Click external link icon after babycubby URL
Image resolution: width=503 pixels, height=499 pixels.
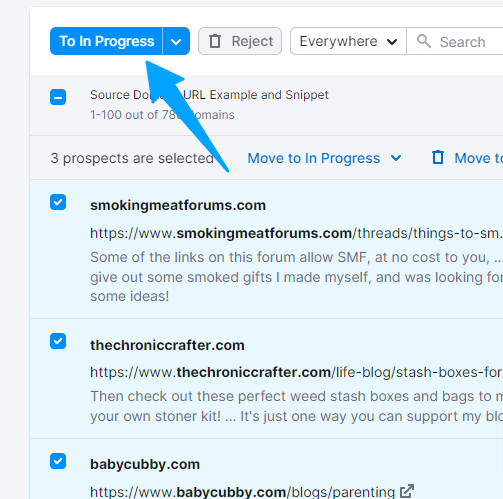tap(407, 491)
